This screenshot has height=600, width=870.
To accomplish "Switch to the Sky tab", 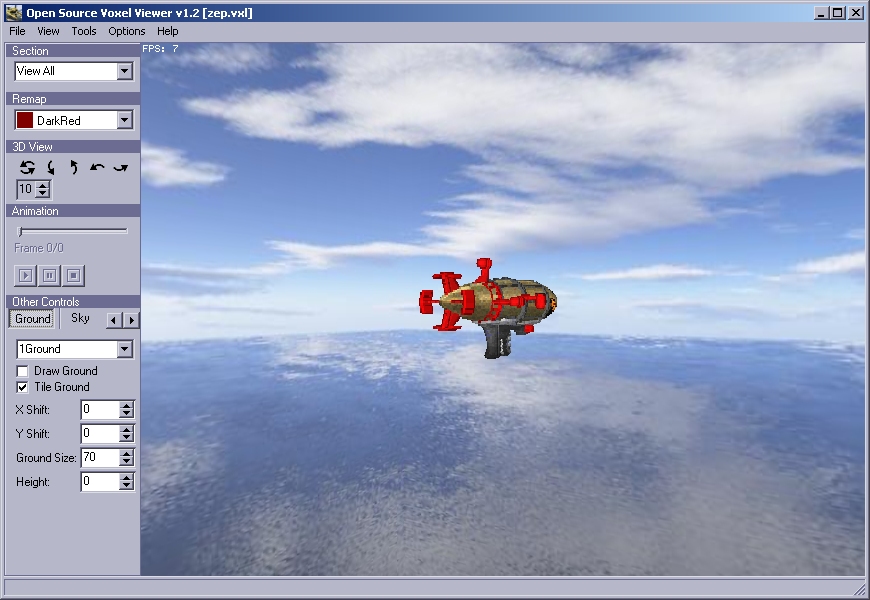I will (x=80, y=319).
